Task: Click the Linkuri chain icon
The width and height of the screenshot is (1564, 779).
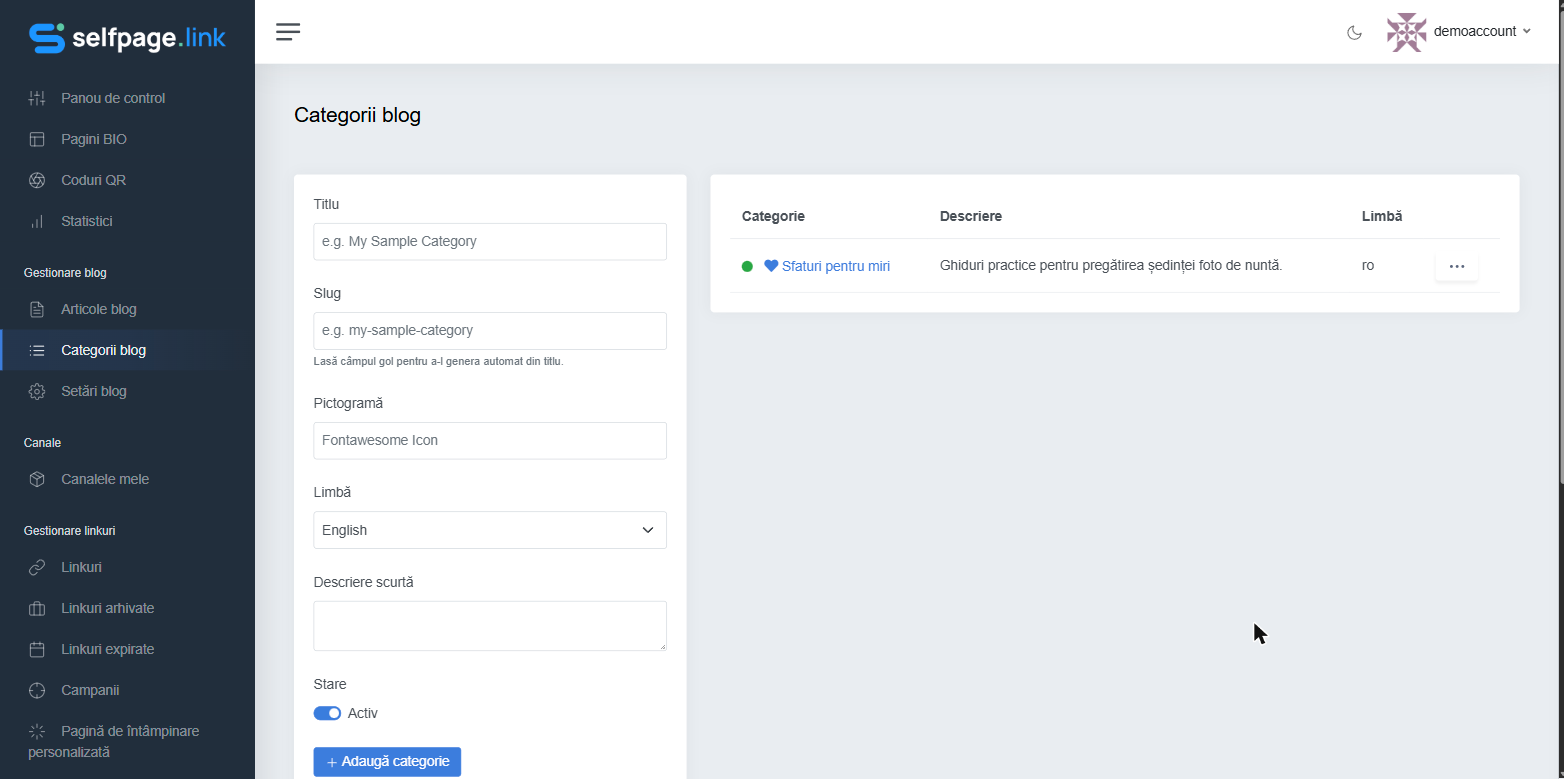Action: pos(37,567)
